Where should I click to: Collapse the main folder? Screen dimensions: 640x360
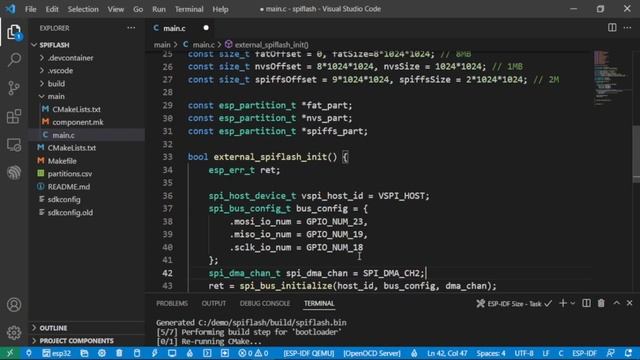(x=87, y=96)
